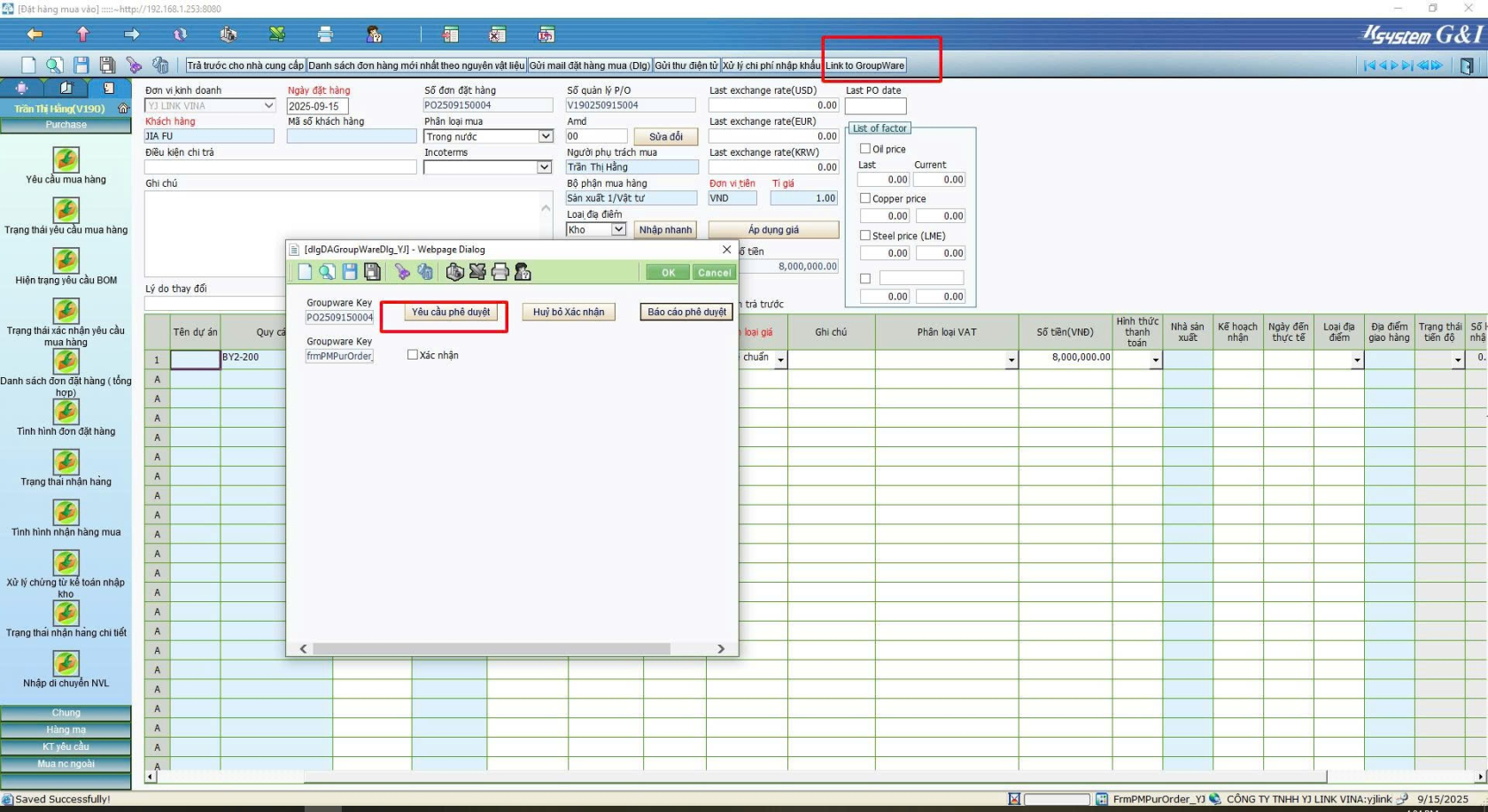Check the Copper price option
The image size is (1488, 812).
point(865,198)
